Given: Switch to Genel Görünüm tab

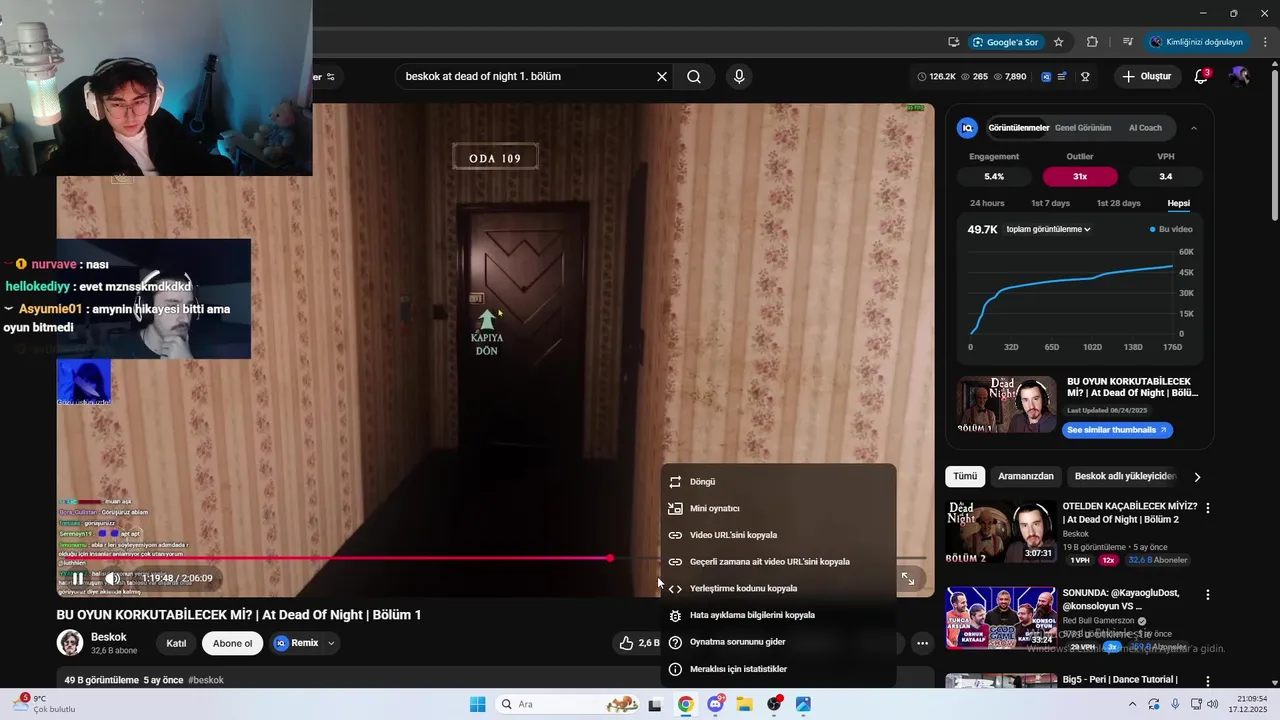Looking at the screenshot, I should (x=1083, y=128).
